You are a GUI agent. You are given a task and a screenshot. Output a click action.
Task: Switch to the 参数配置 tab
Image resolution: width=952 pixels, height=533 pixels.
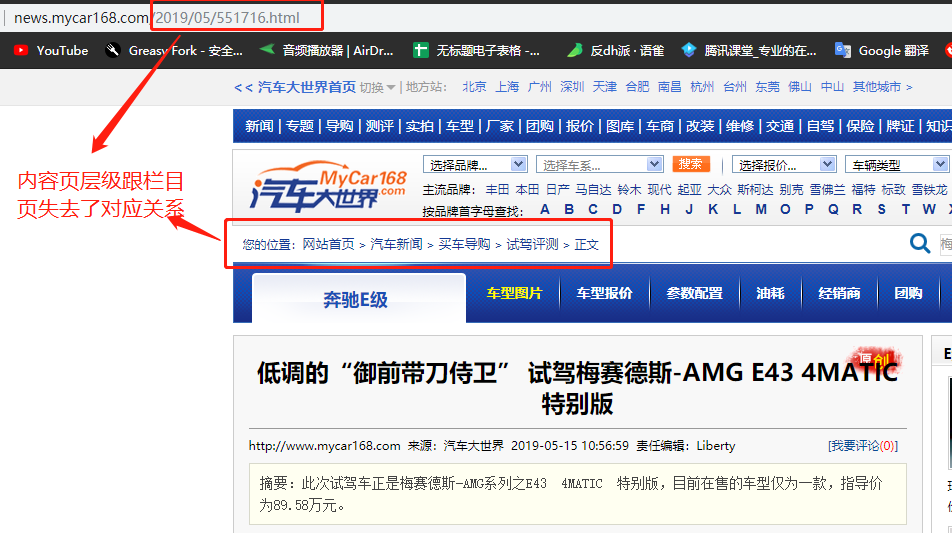click(x=694, y=293)
